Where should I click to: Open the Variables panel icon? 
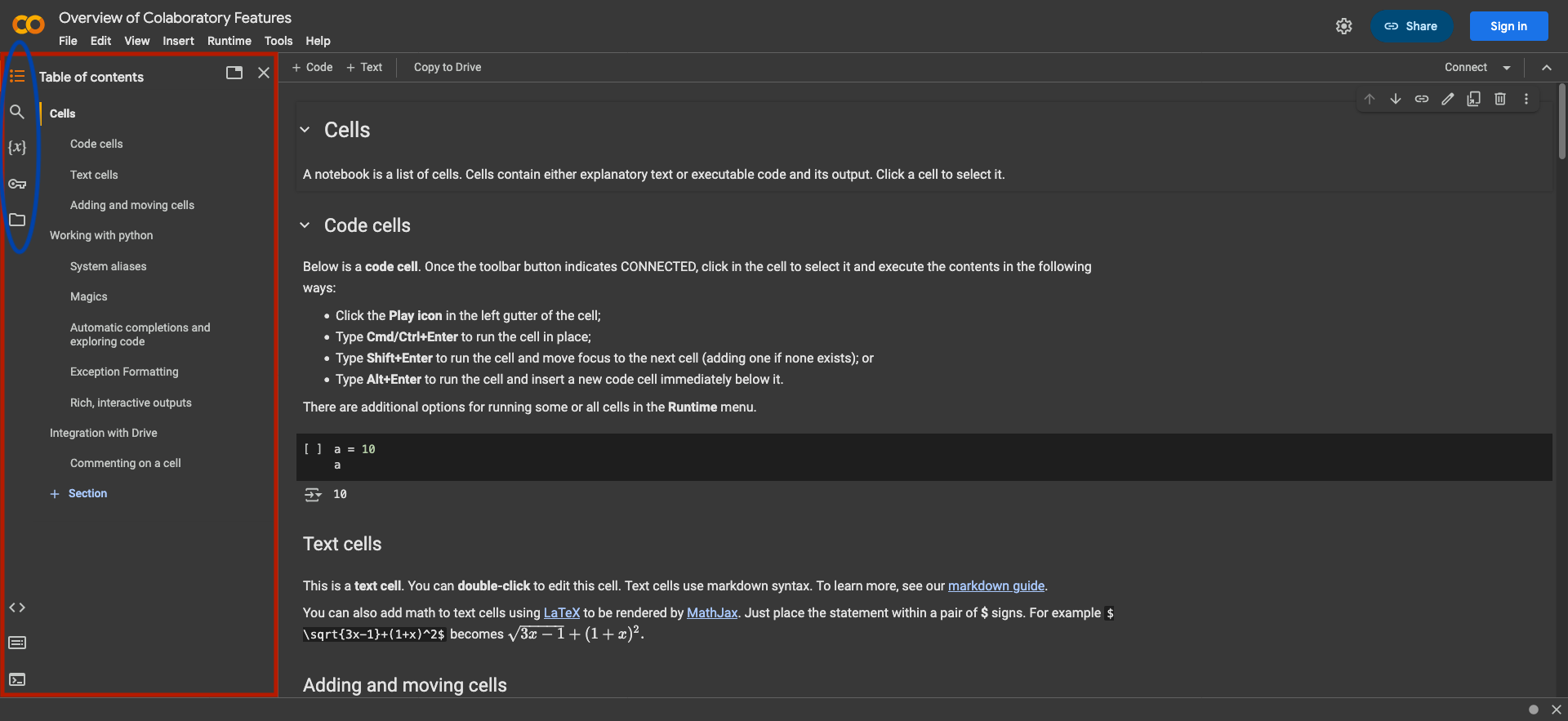[x=17, y=148]
